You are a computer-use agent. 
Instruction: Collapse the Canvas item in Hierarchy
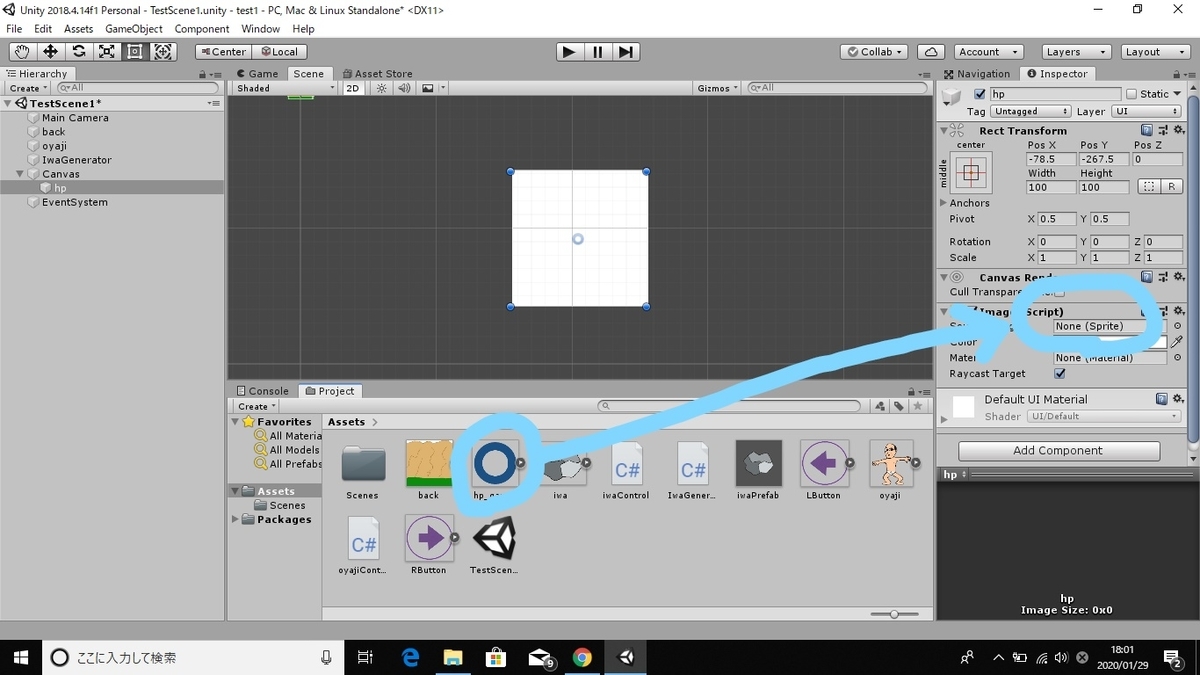click(20, 174)
